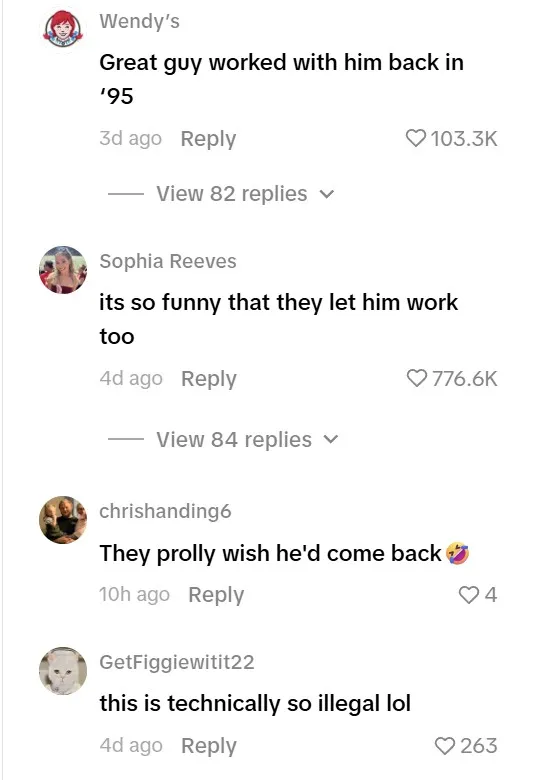This screenshot has width=553, height=780.
Task: Reply to Sophia Reeves' comment
Action: tap(209, 379)
